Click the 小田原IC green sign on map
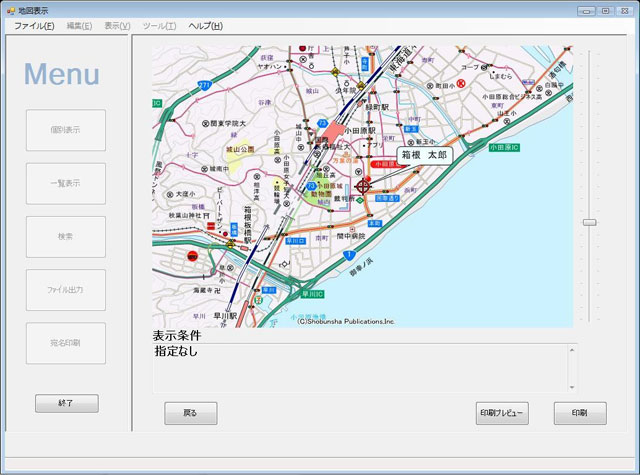This screenshot has width=640, height=475. point(504,147)
